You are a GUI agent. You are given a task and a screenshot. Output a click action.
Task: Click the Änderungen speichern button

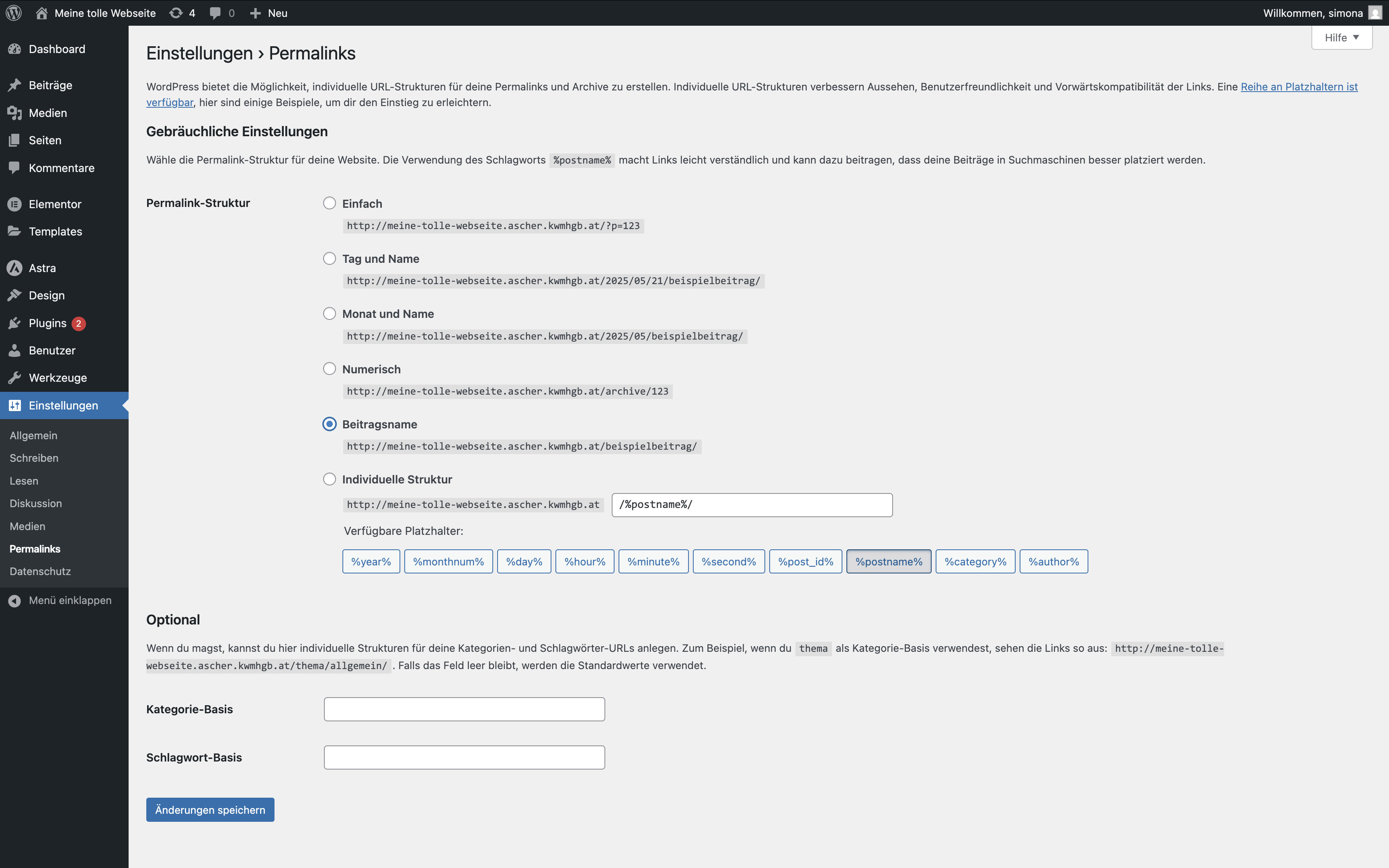pyautogui.click(x=210, y=809)
